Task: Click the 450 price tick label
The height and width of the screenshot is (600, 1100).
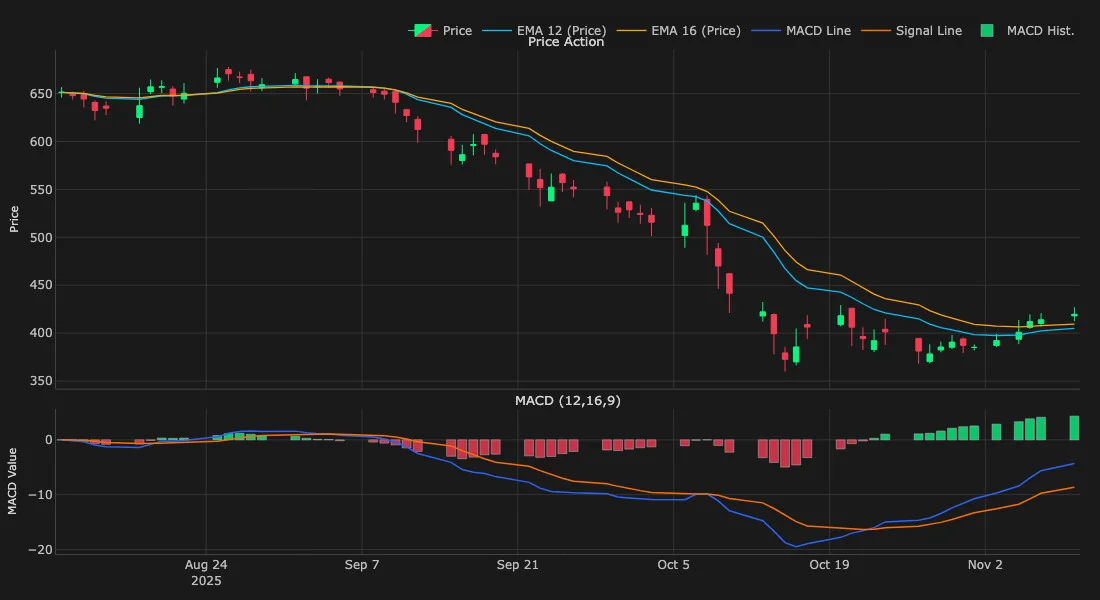Action: (x=41, y=285)
